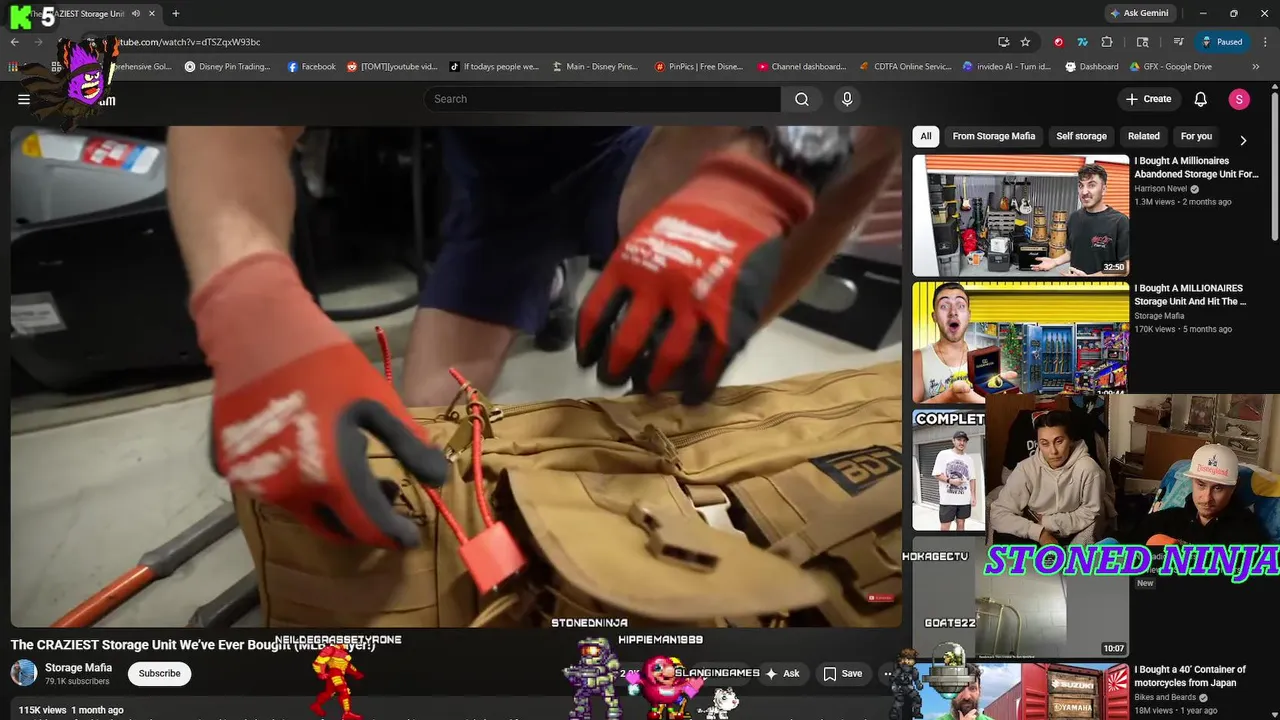Click the search magnifier button
1280x720 pixels.
(802, 99)
